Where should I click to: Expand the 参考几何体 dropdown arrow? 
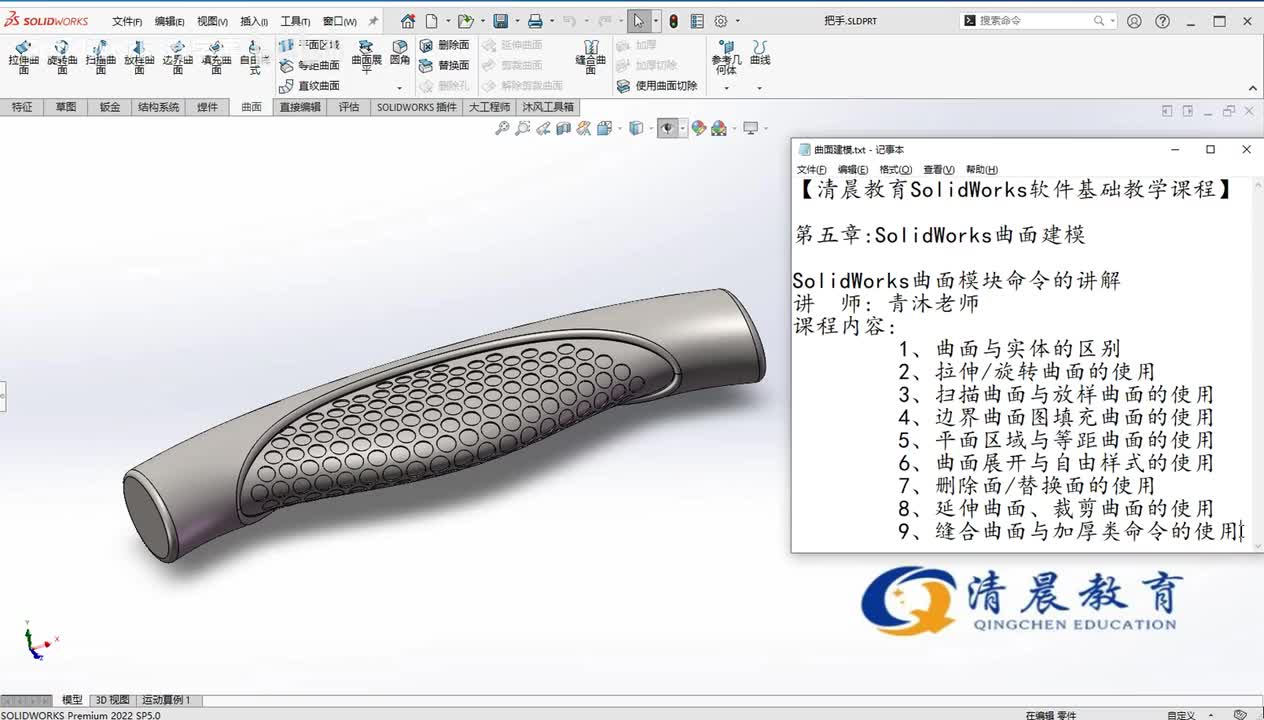(x=727, y=88)
